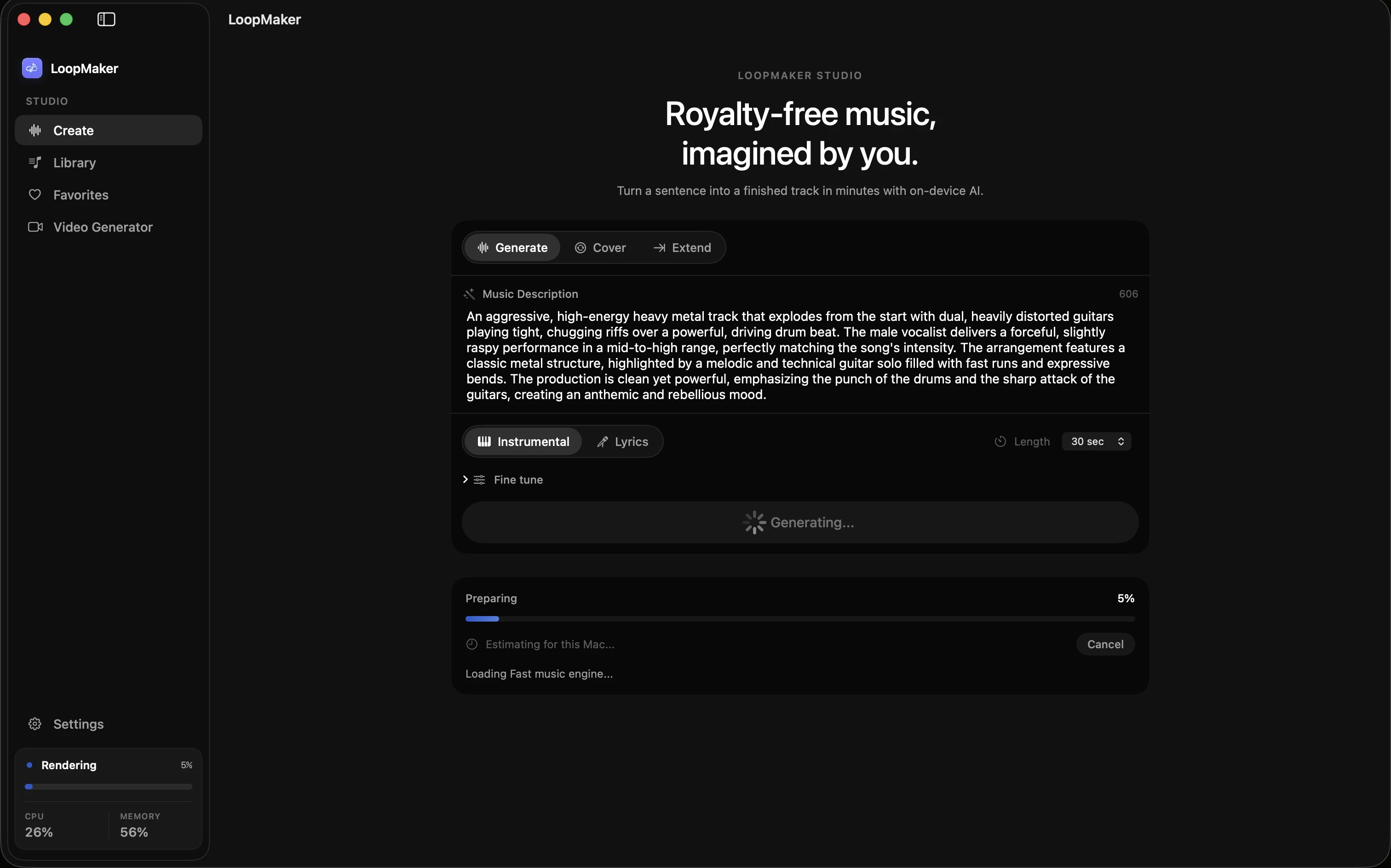
Task: Minimize the window with yellow button
Action: tap(46, 19)
